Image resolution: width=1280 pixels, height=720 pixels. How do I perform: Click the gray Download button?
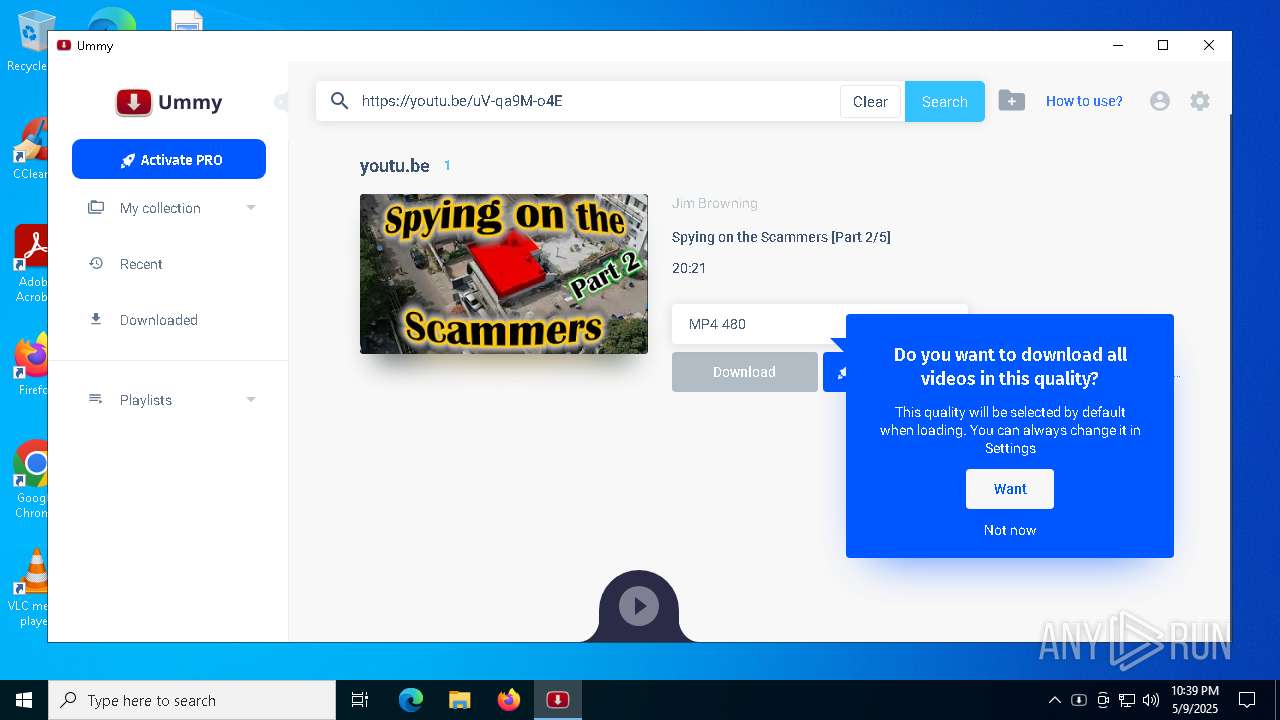coord(744,372)
